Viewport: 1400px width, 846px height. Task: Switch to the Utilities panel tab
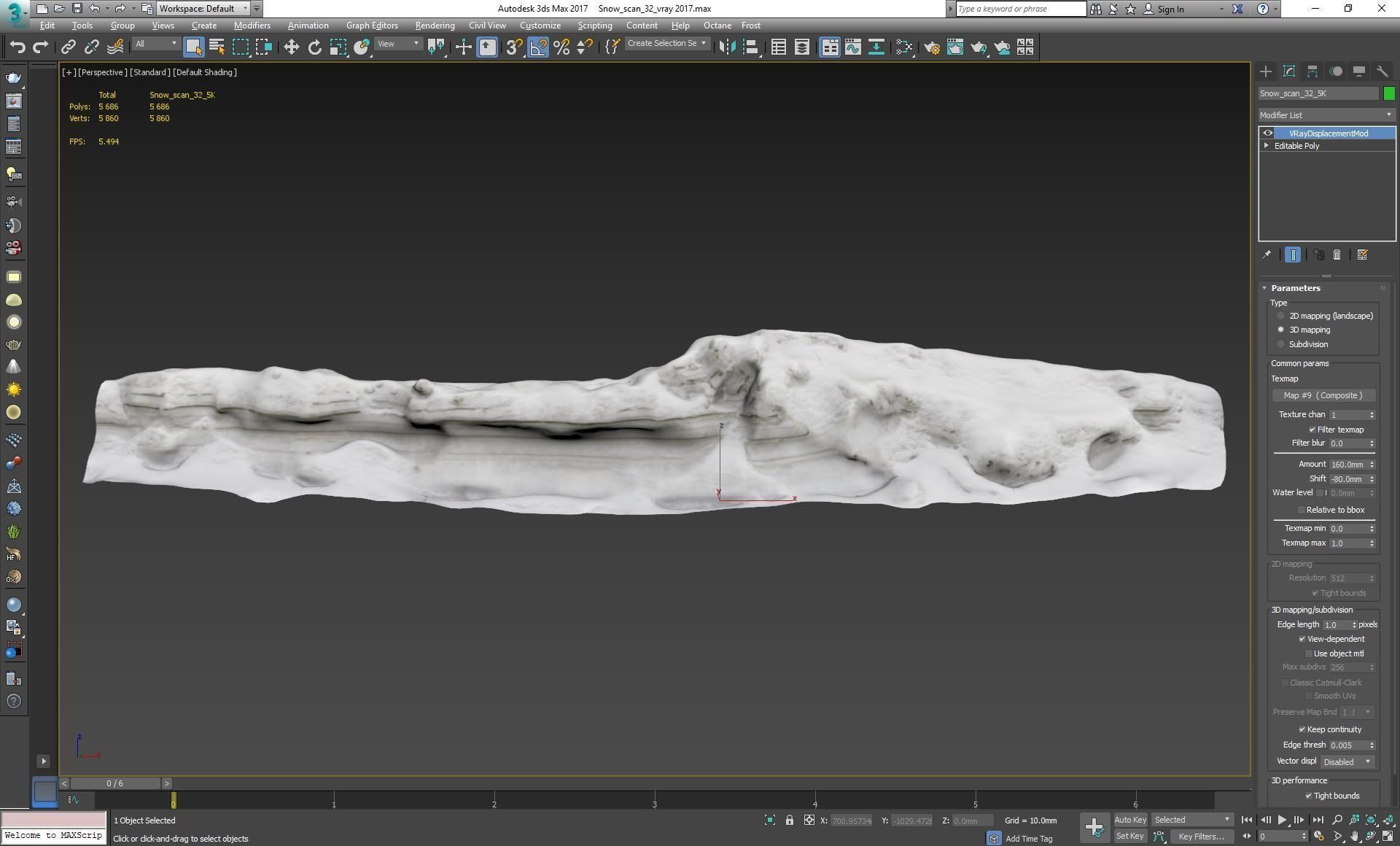click(x=1382, y=71)
